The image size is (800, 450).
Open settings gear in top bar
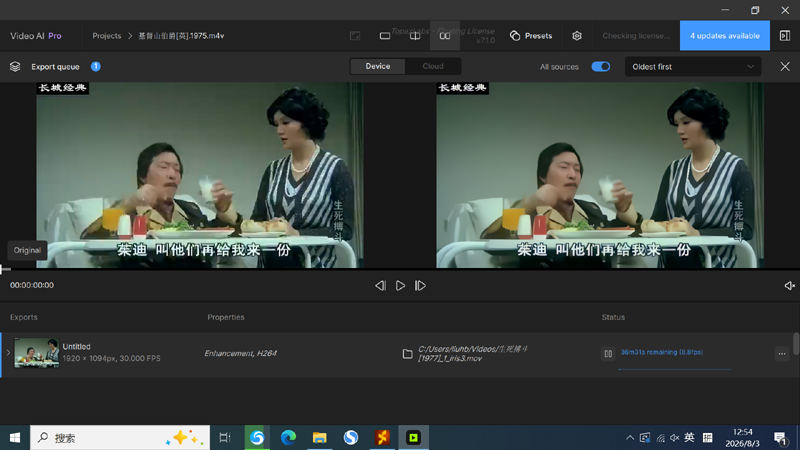[x=577, y=36]
